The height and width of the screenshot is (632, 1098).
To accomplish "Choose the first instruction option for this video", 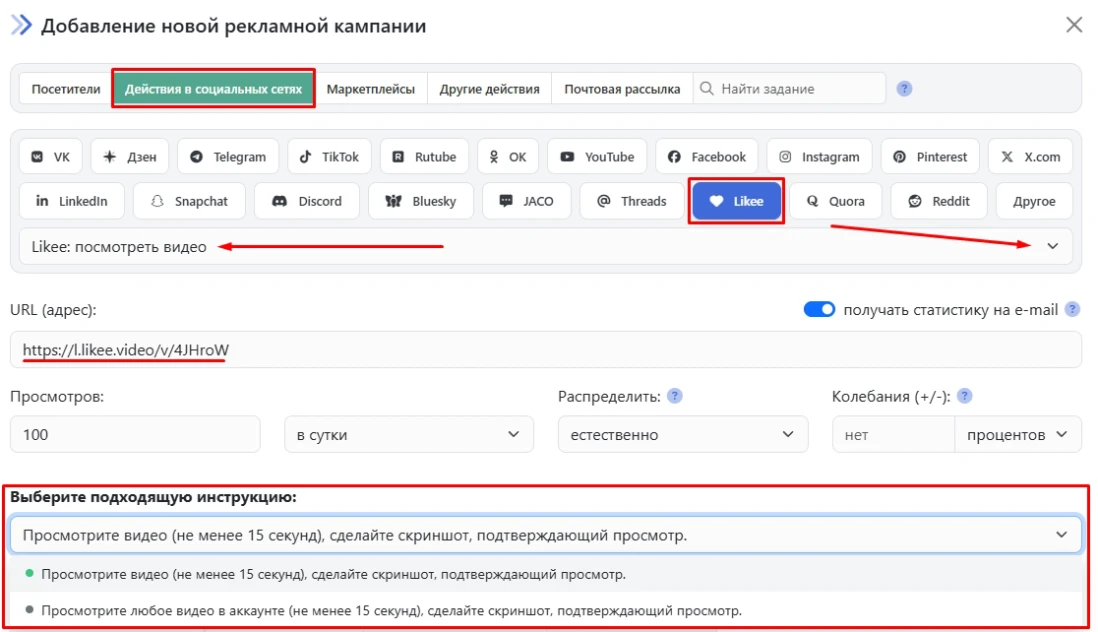I will click(x=334, y=575).
